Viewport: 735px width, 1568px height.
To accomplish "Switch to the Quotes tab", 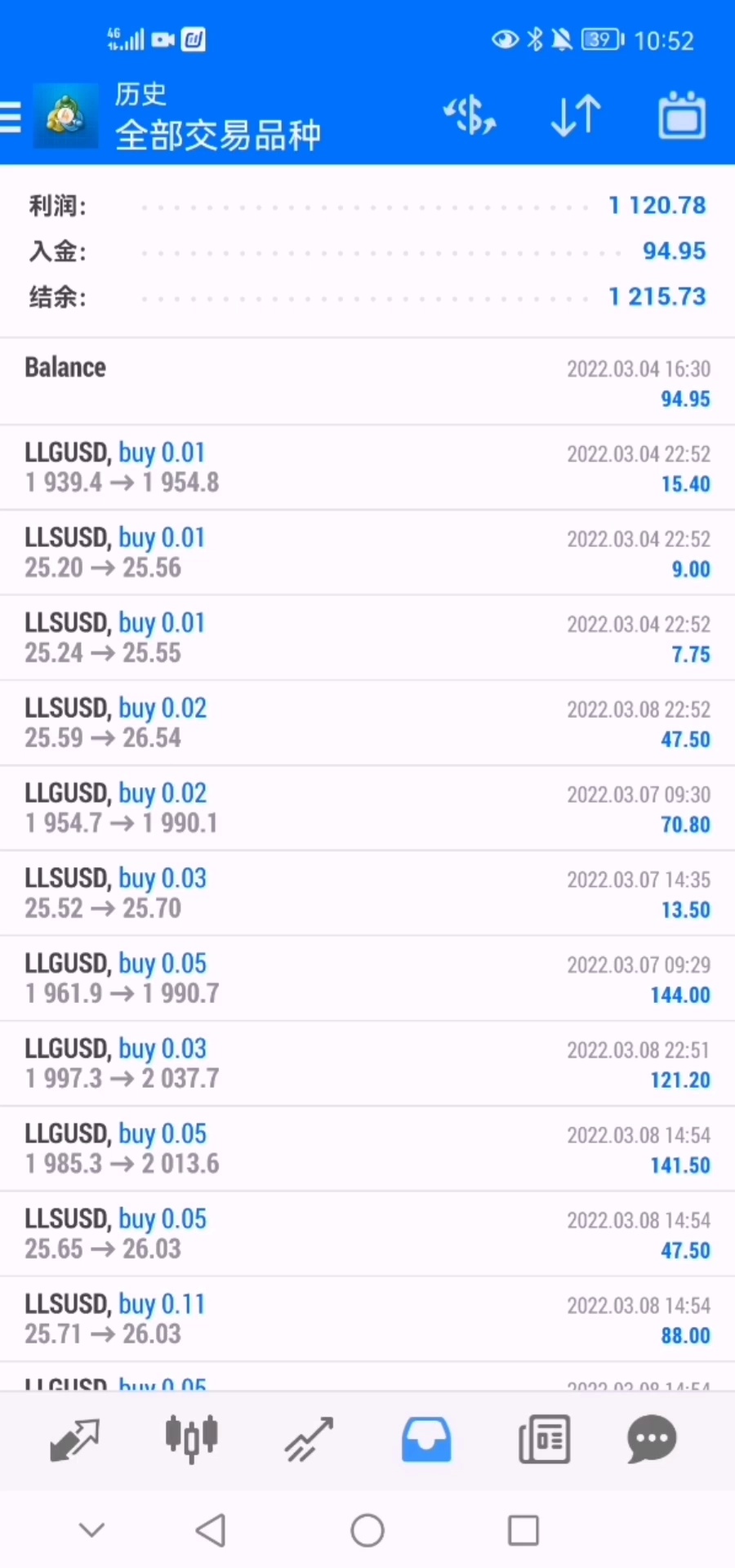I will 74,1439.
